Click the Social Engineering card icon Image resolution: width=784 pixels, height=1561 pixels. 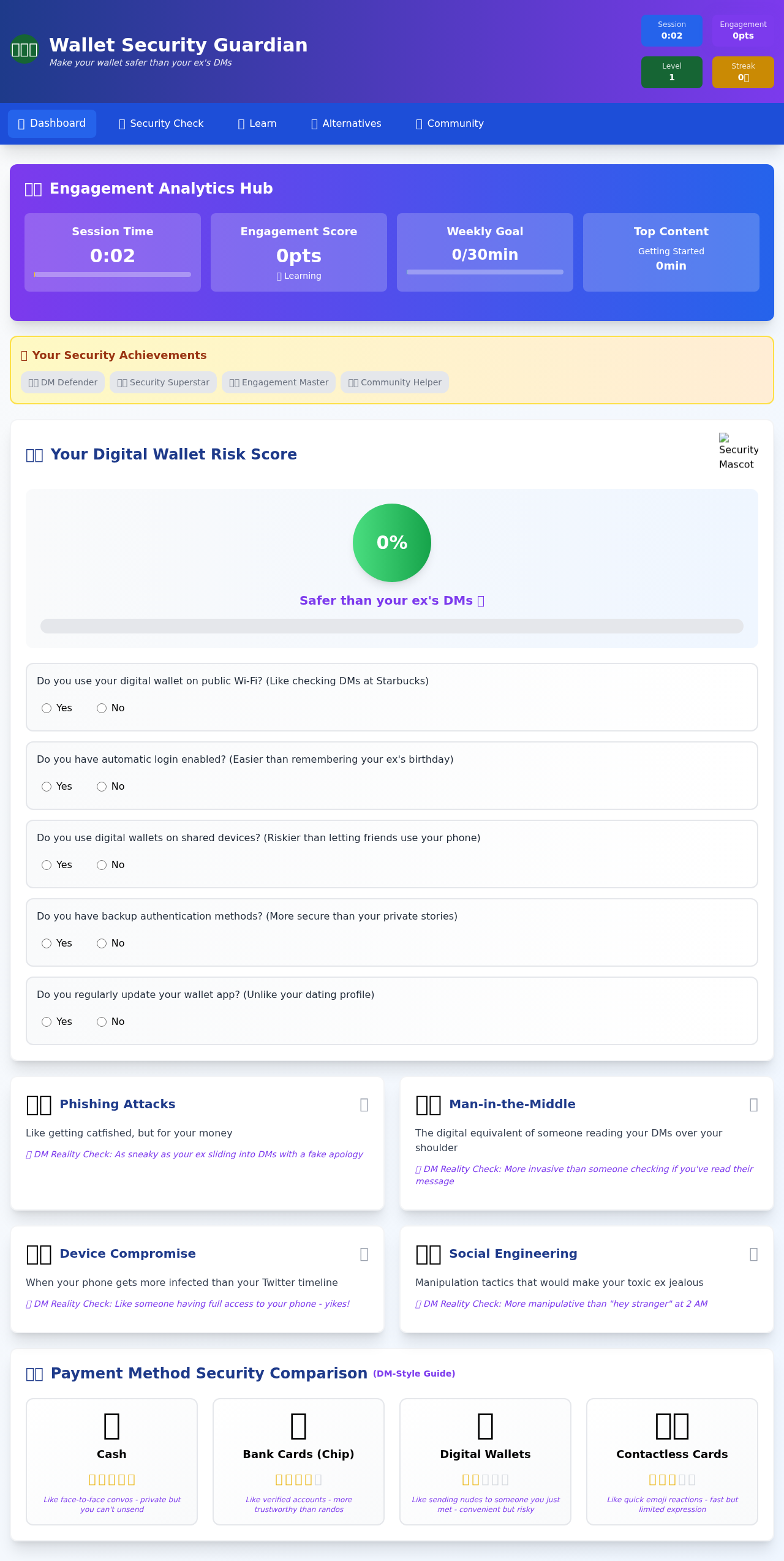428,1254
